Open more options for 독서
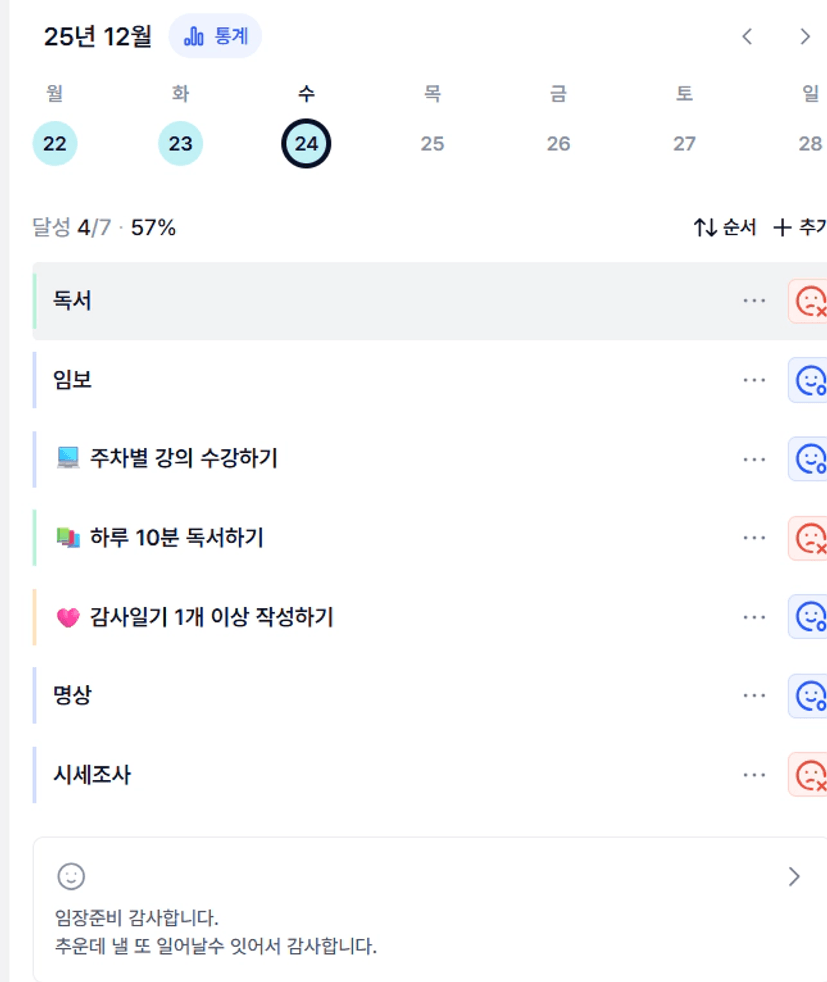This screenshot has height=982, width=827. coord(754,301)
